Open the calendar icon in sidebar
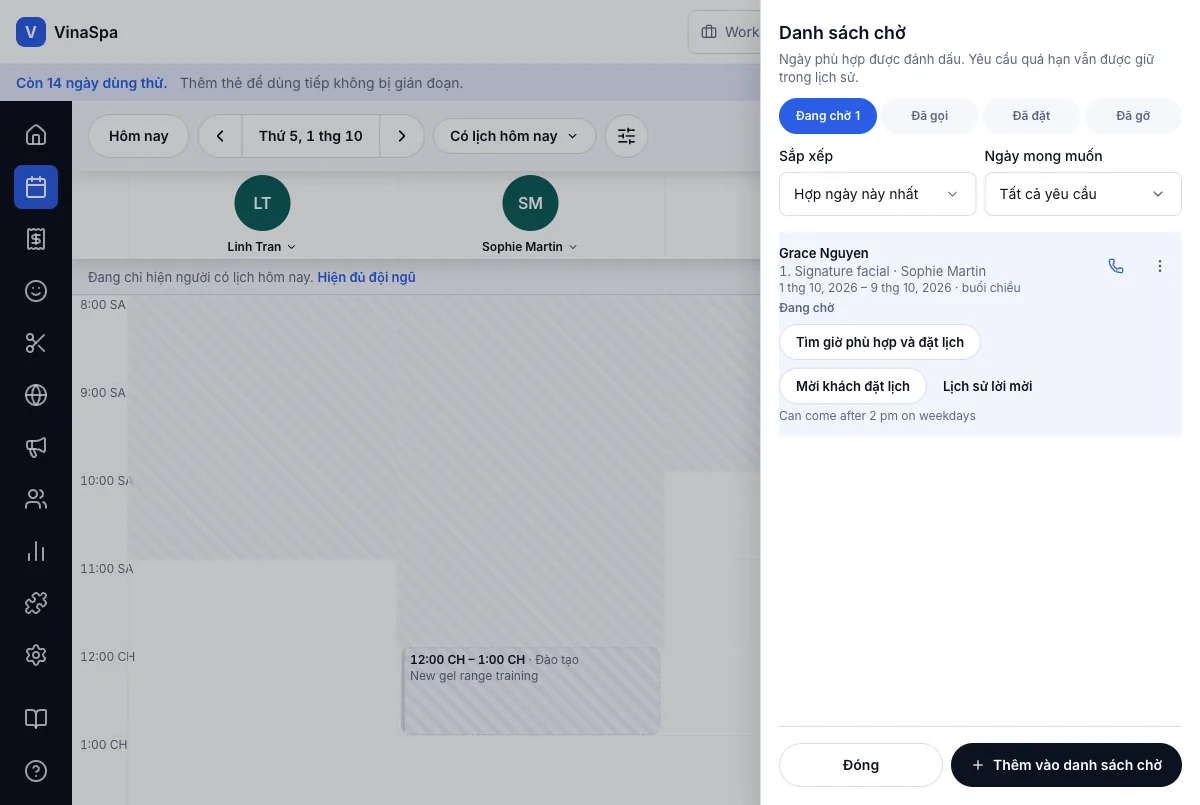The height and width of the screenshot is (805, 1200). coord(36,187)
